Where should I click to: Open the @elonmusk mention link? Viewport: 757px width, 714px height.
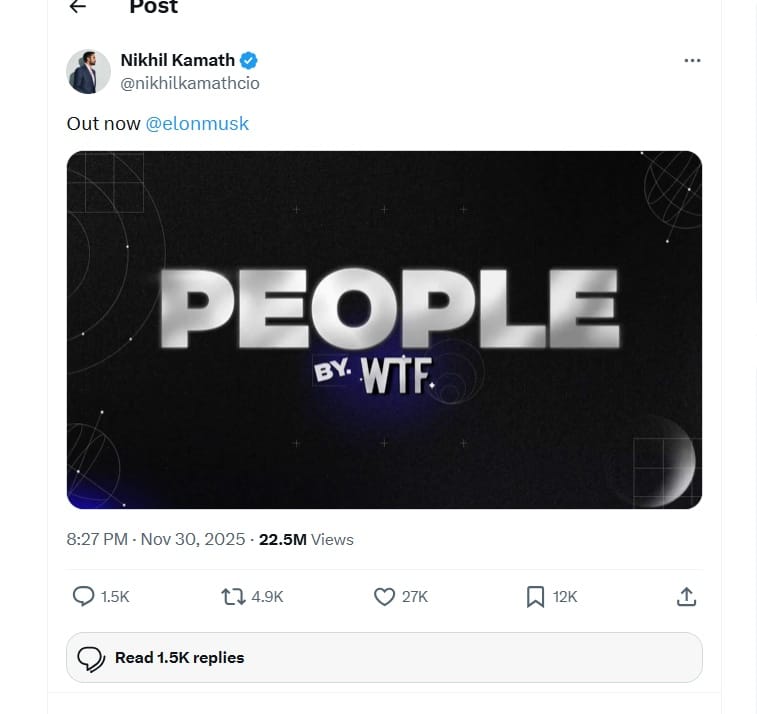click(197, 124)
